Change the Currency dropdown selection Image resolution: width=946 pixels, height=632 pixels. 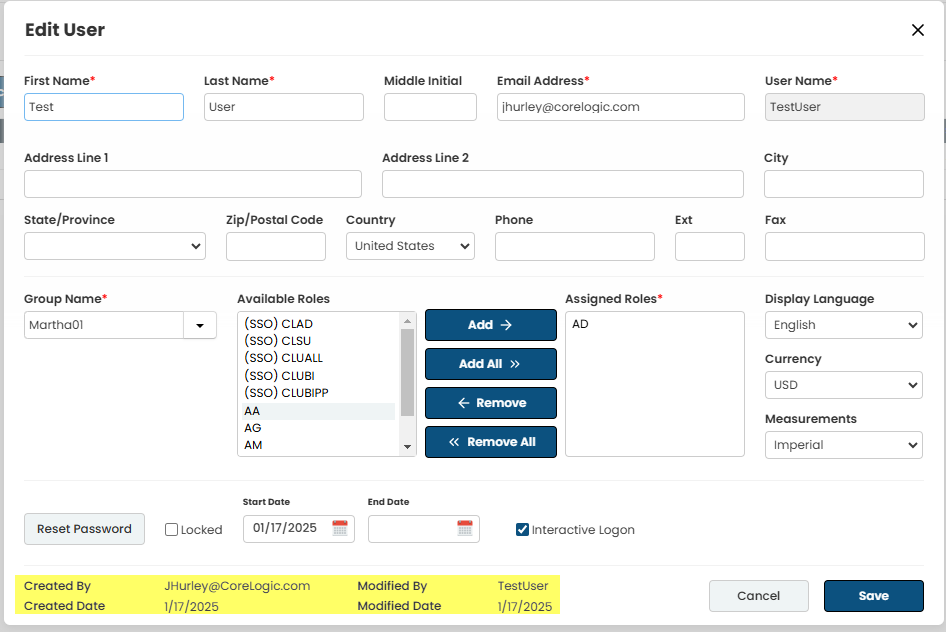tap(843, 385)
